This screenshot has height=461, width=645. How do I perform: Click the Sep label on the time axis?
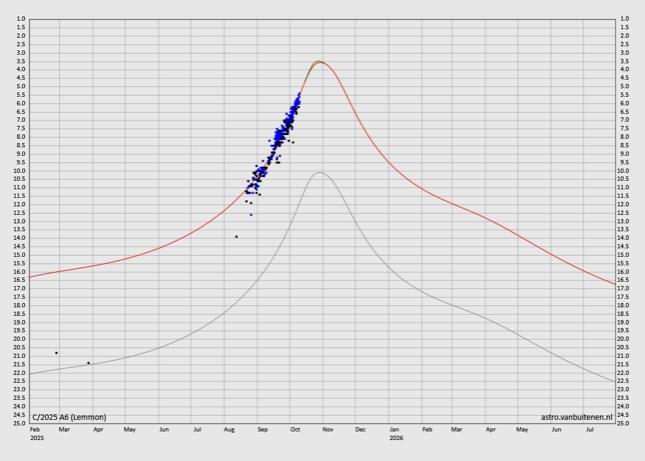pyautogui.click(x=262, y=429)
